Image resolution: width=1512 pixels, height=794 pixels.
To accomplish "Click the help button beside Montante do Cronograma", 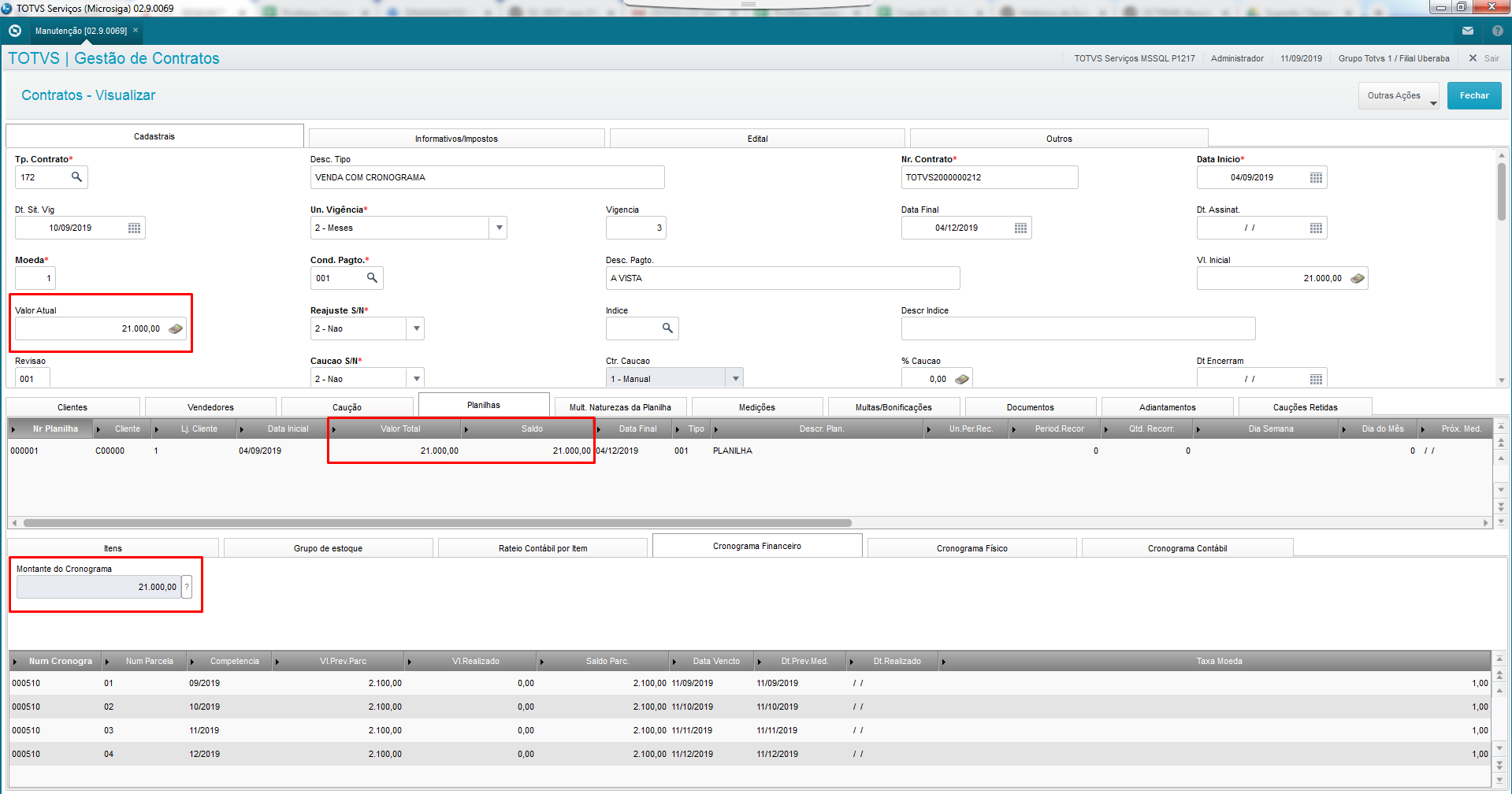I will [187, 587].
